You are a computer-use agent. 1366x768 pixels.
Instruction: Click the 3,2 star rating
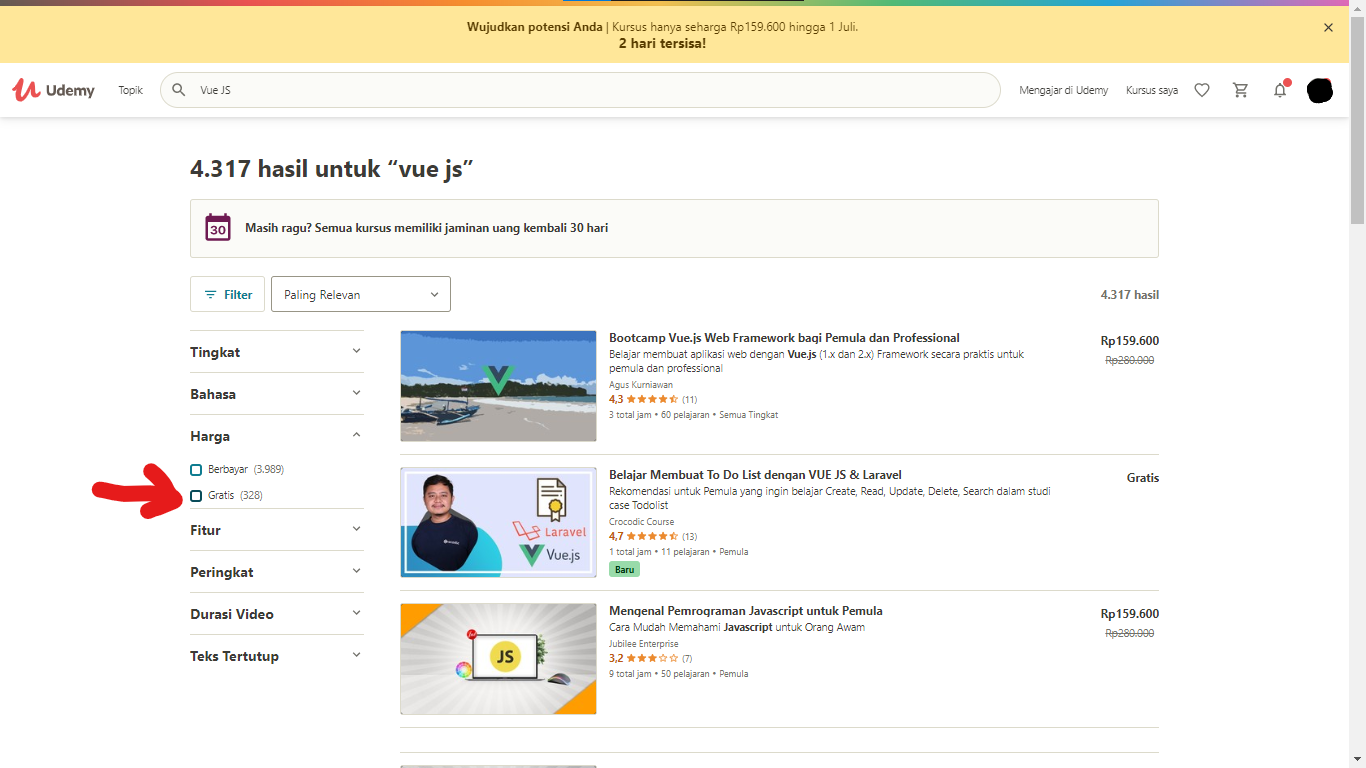click(x=650, y=658)
